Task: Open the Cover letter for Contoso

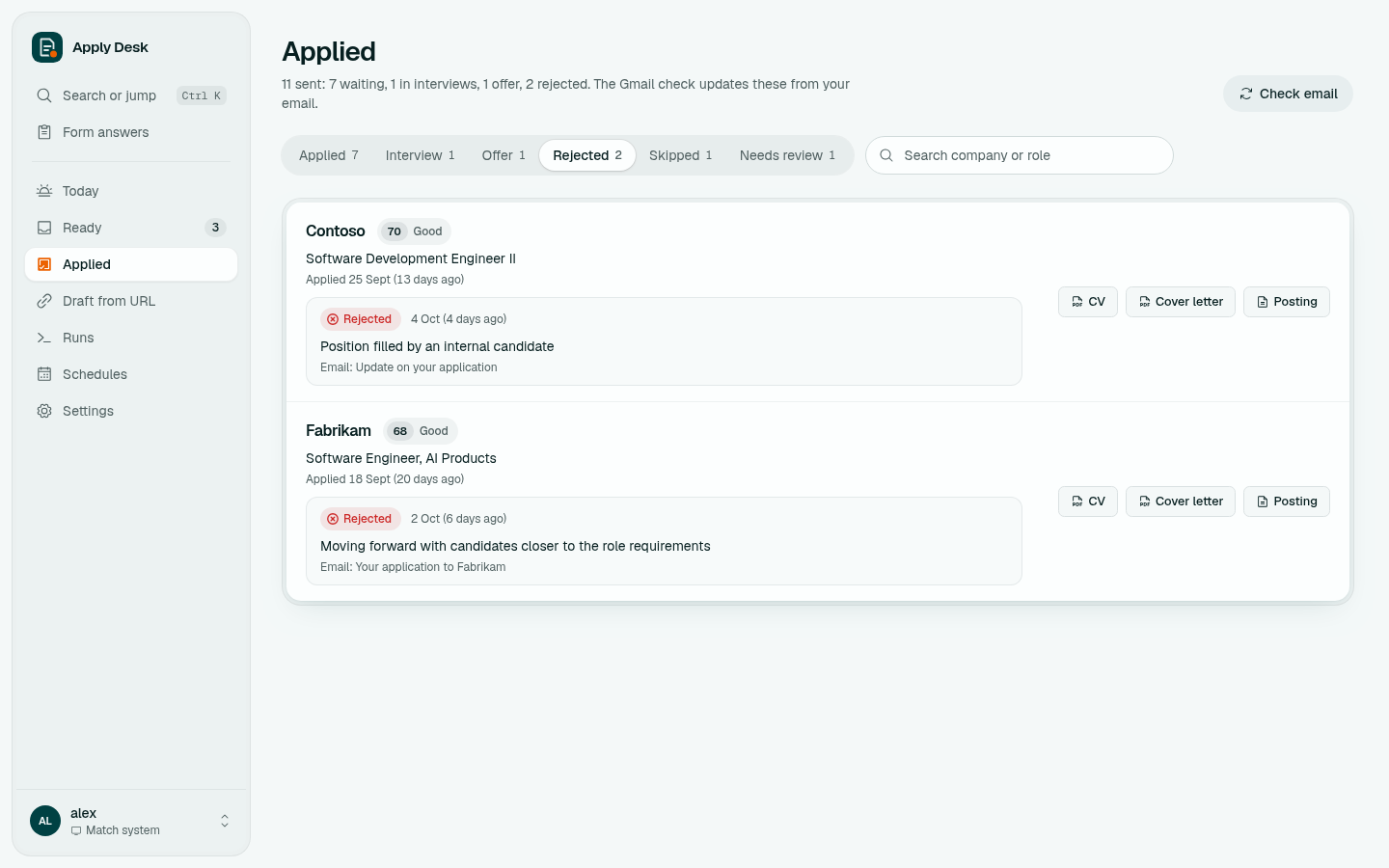Action: click(x=1181, y=302)
